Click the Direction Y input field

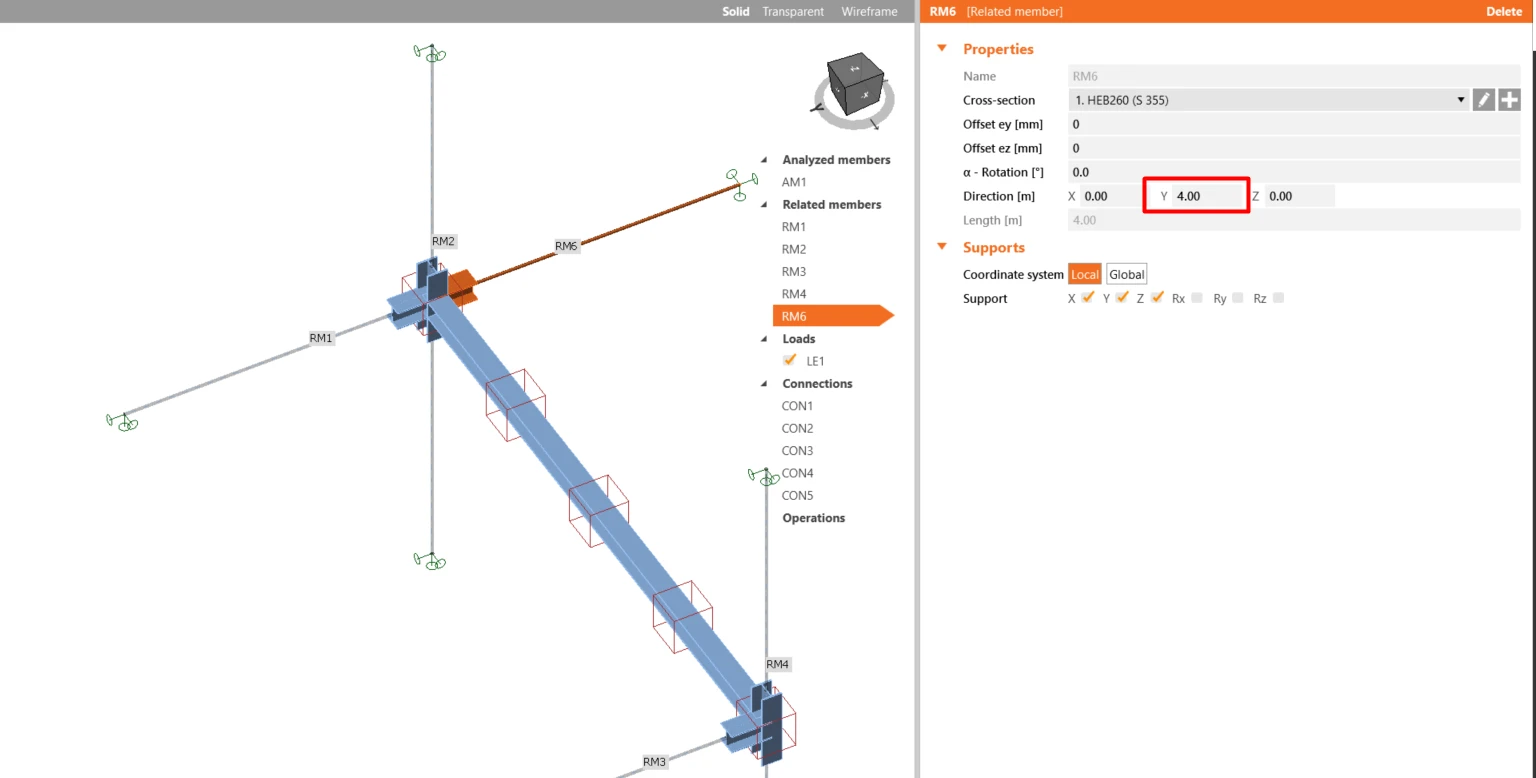point(1210,196)
